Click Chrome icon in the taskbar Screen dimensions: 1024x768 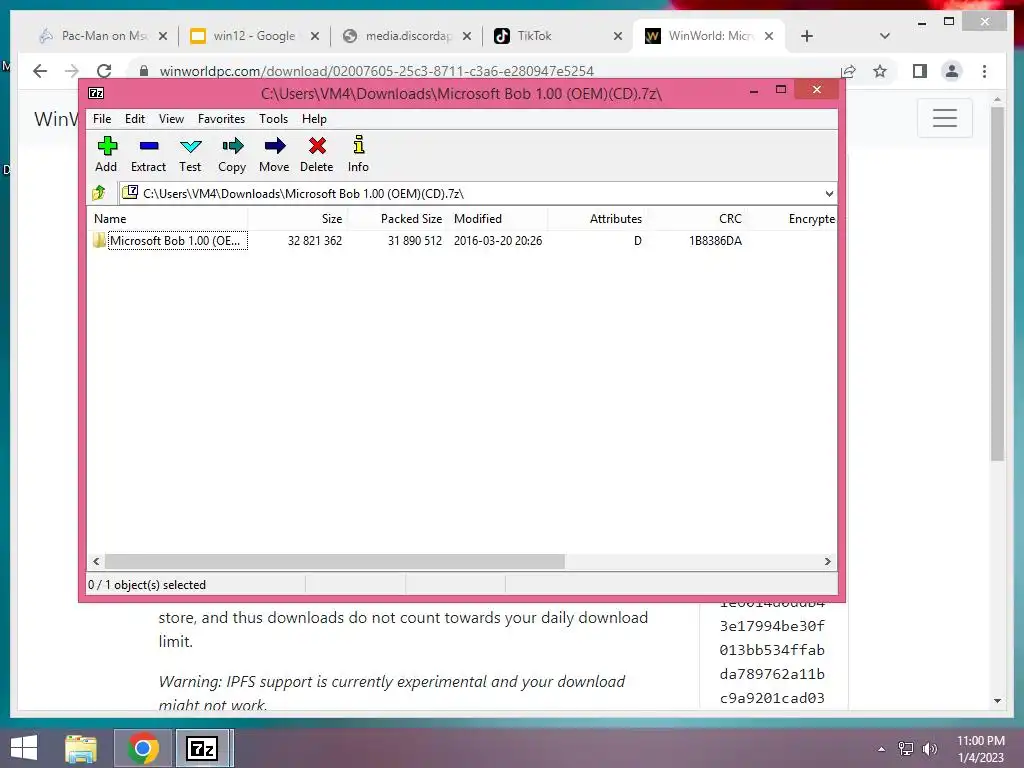(x=143, y=748)
